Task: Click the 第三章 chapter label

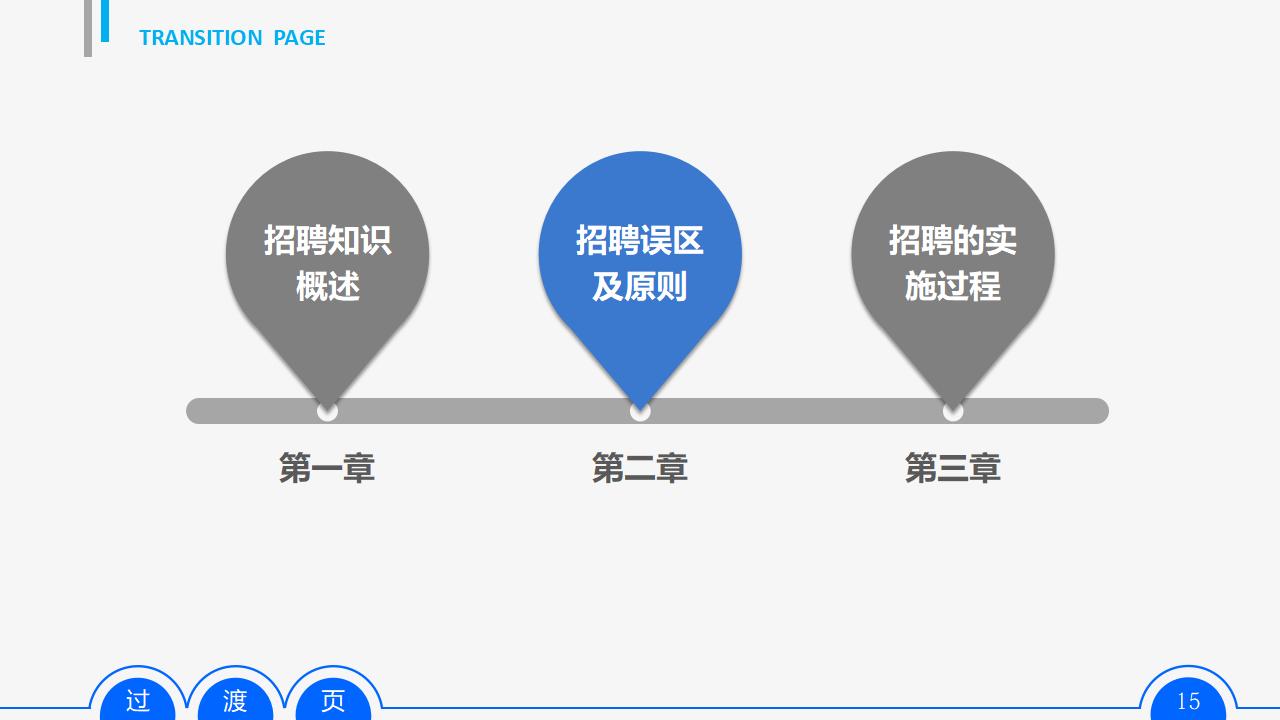Action: click(x=953, y=468)
